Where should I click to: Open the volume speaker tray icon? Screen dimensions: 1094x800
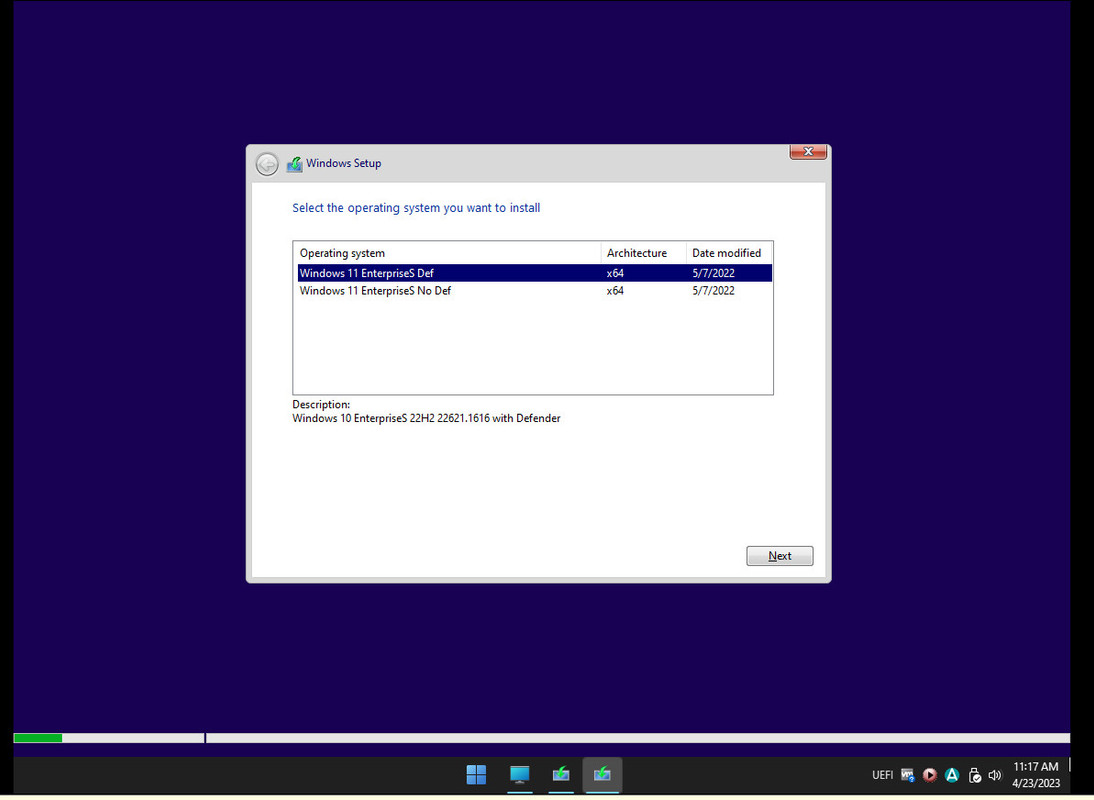coord(995,775)
